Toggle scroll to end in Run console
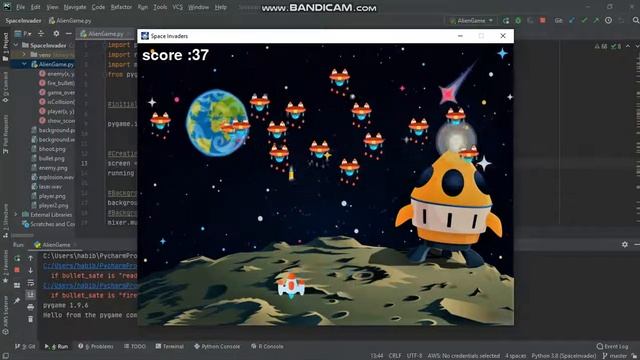The width and height of the screenshot is (640, 360). pos(31,294)
